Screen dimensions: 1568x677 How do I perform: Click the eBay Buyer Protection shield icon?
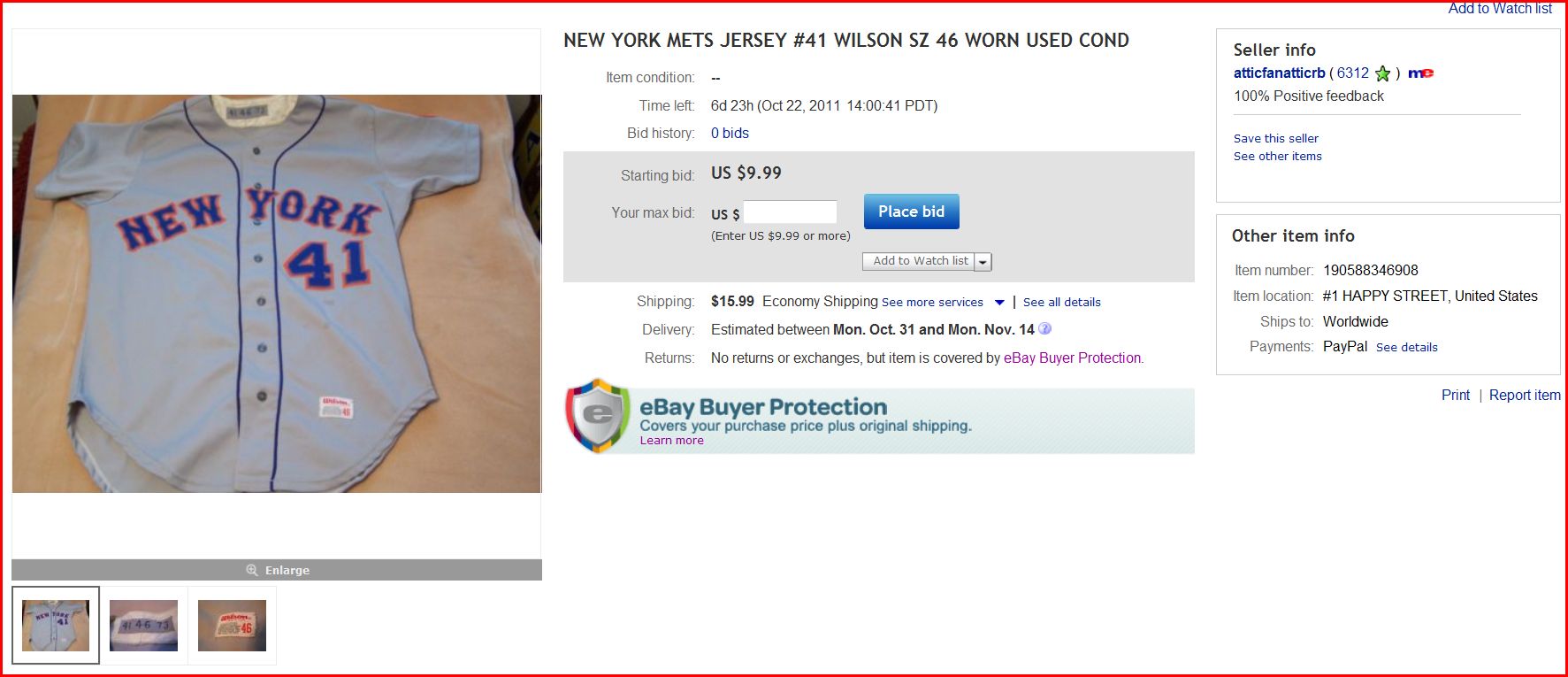(598, 416)
